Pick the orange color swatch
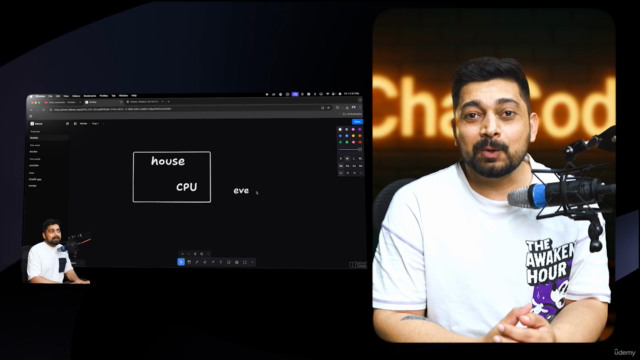 coord(360,136)
